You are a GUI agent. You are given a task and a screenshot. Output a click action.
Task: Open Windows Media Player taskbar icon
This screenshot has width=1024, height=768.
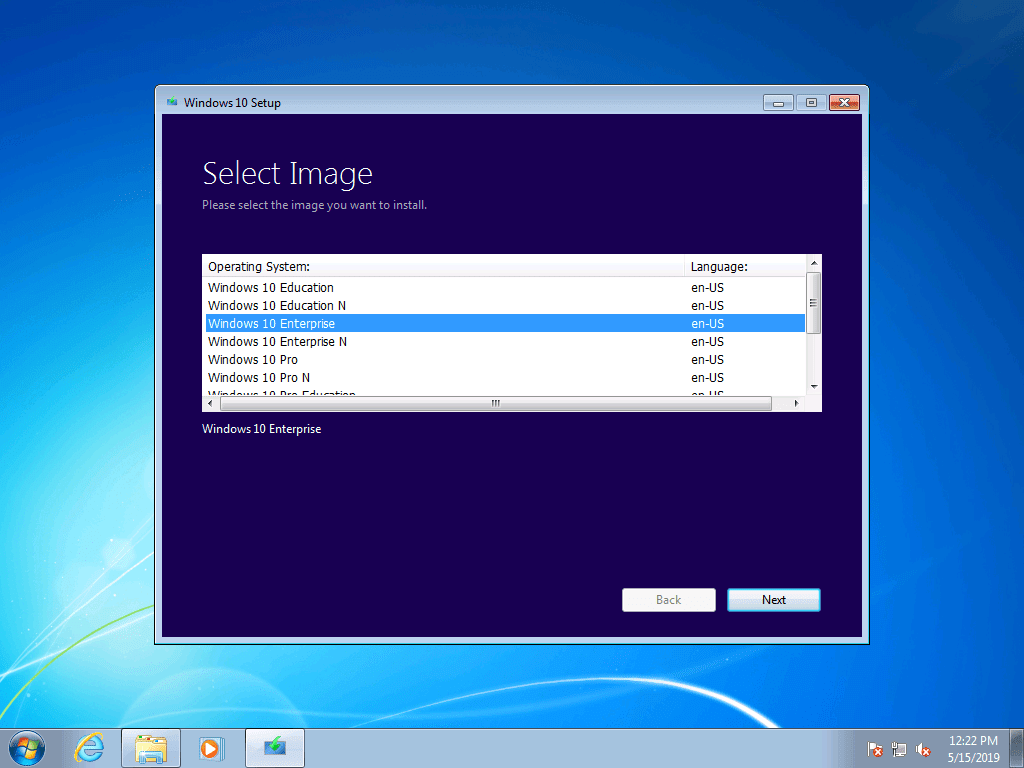210,748
